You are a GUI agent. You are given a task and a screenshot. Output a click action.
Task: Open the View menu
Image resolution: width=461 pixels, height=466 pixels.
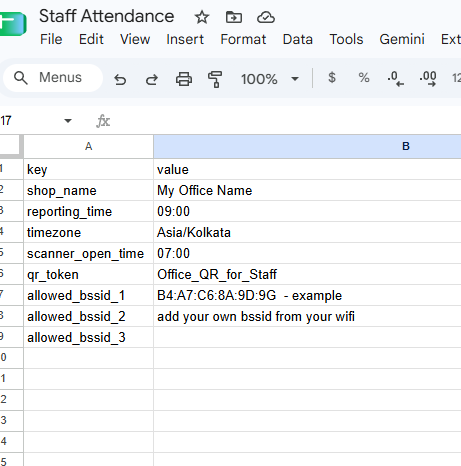click(135, 39)
